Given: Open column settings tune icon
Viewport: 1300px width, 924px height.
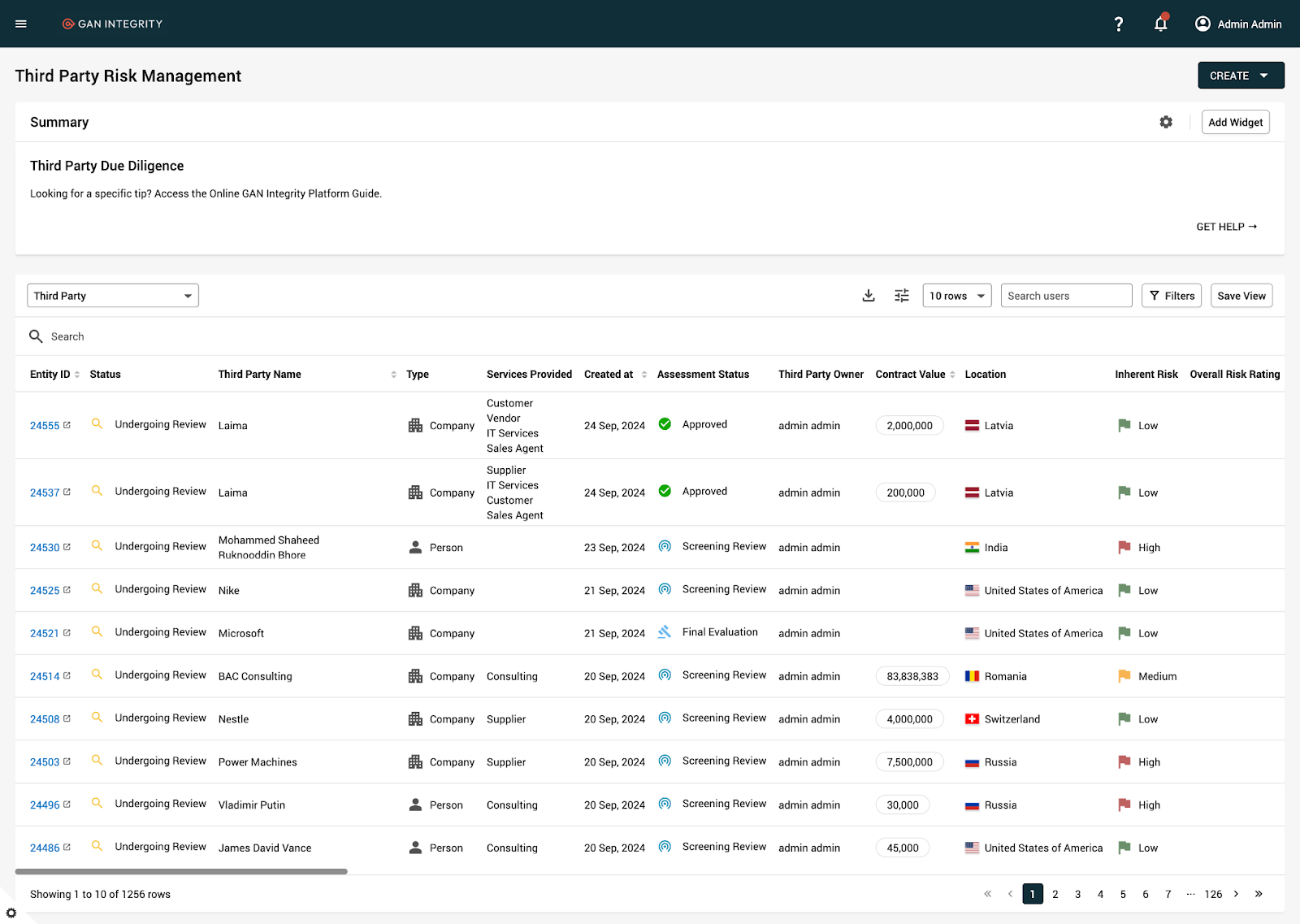Looking at the screenshot, I should tap(902, 296).
